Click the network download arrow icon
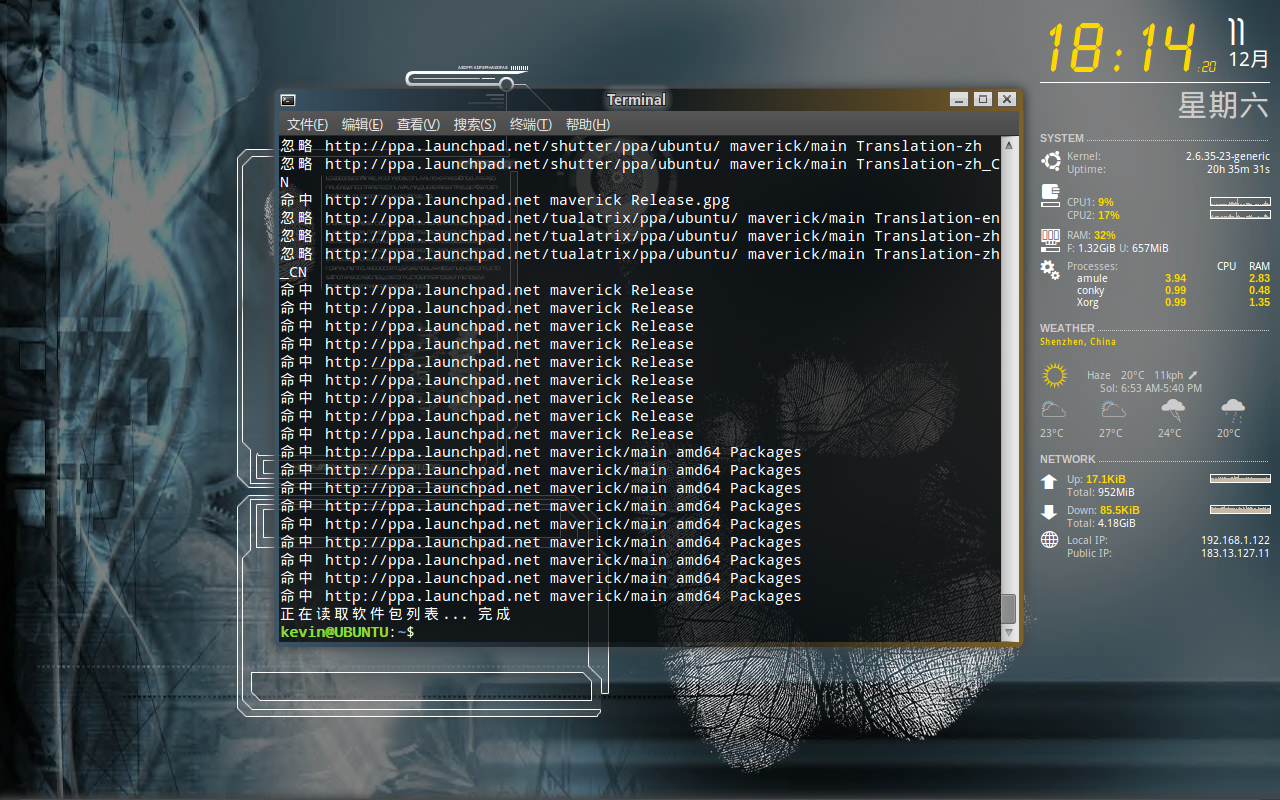 pyautogui.click(x=1049, y=512)
